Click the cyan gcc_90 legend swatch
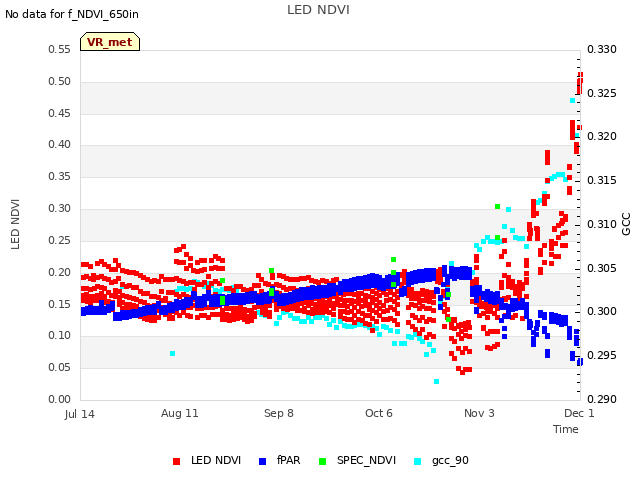This screenshot has height=480, width=640. [418, 461]
